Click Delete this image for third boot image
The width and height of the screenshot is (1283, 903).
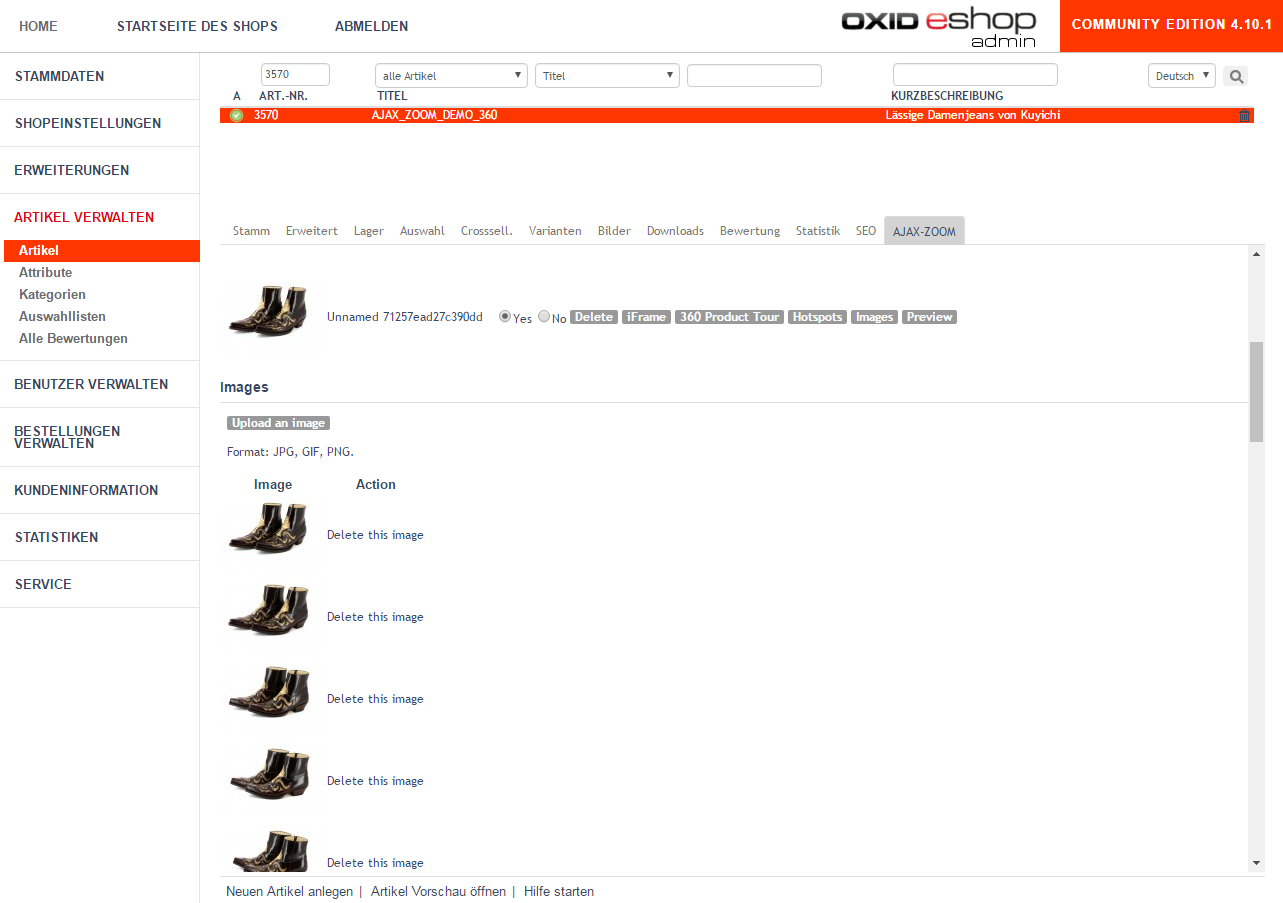click(x=375, y=699)
